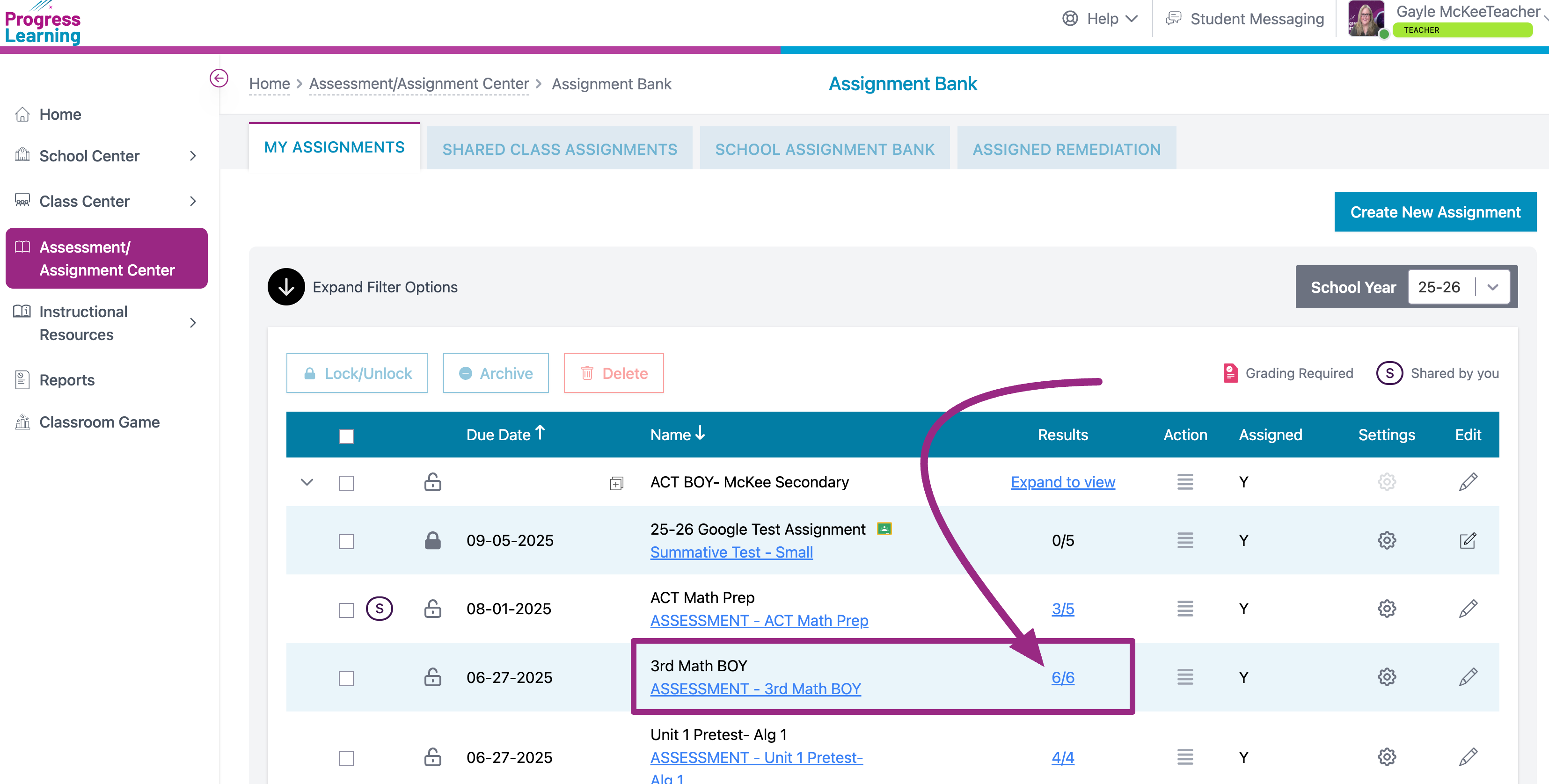Check the 3rd Math BOY checkbox
Viewport: 1549px width, 784px height.
[x=346, y=679]
